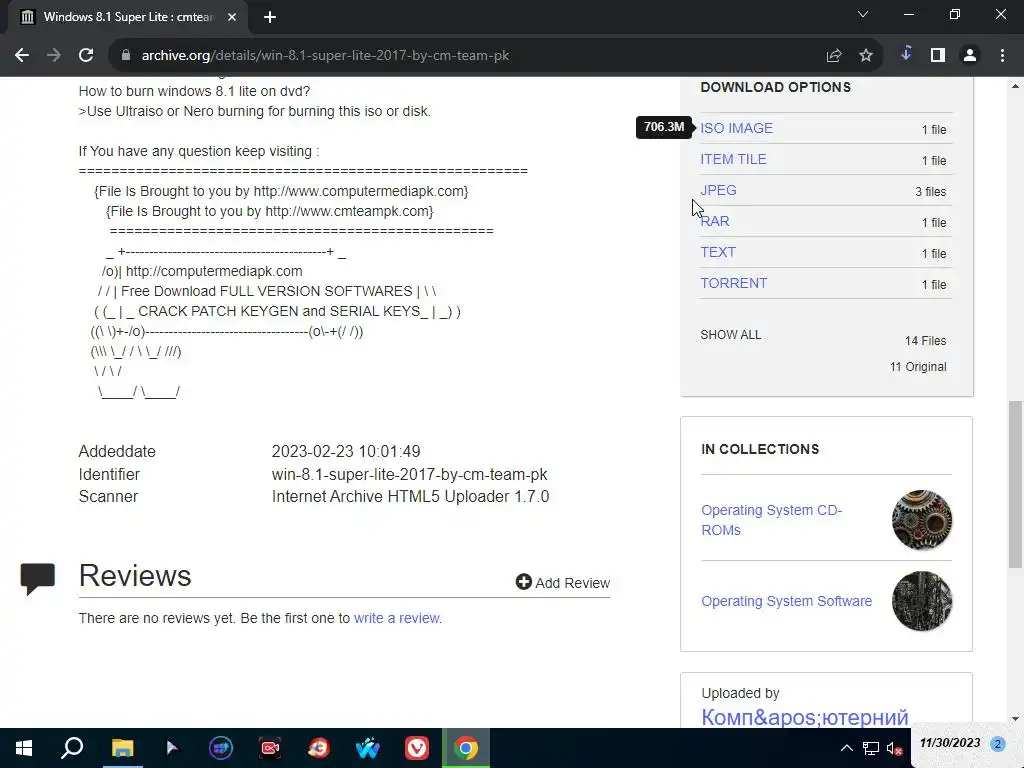Click the gears thumbnail for CD-ROMs collection
1024x768 pixels.
click(x=921, y=520)
